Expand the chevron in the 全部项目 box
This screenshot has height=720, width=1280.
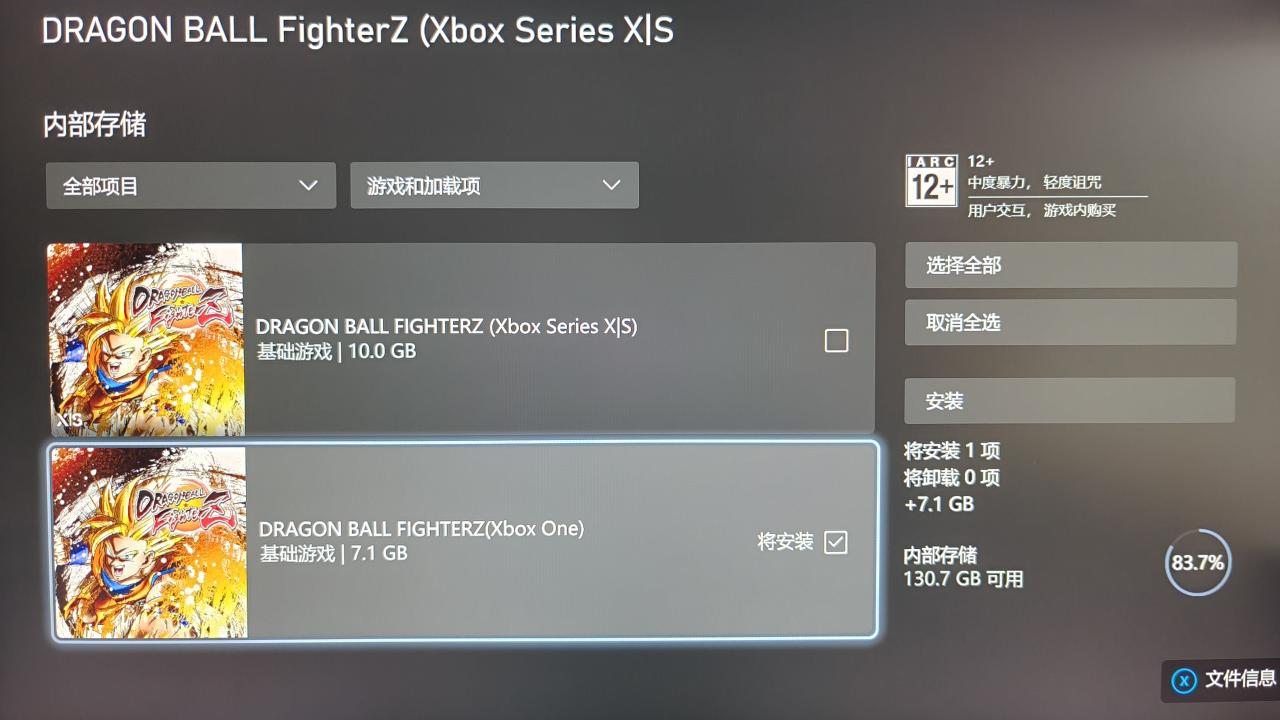308,186
